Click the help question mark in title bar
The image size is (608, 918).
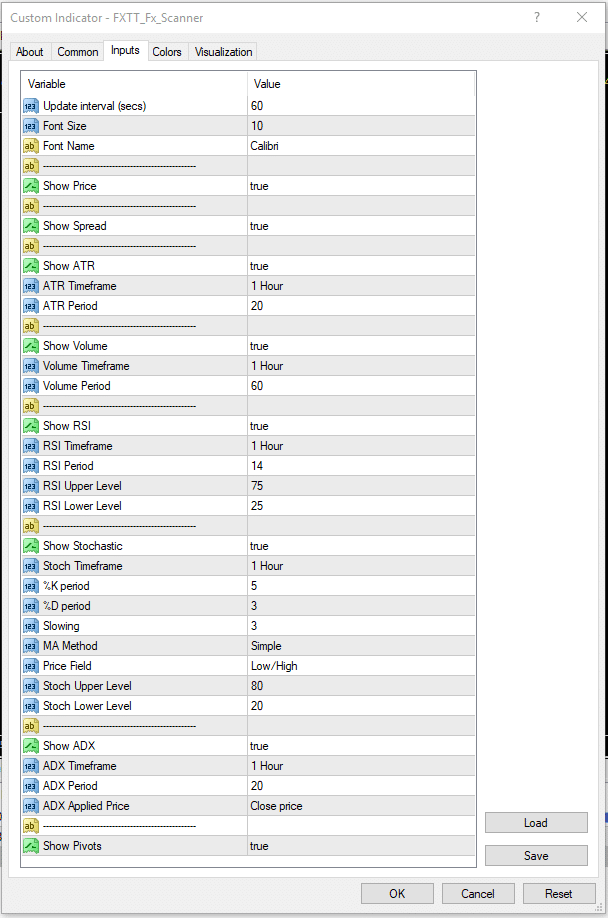point(537,17)
